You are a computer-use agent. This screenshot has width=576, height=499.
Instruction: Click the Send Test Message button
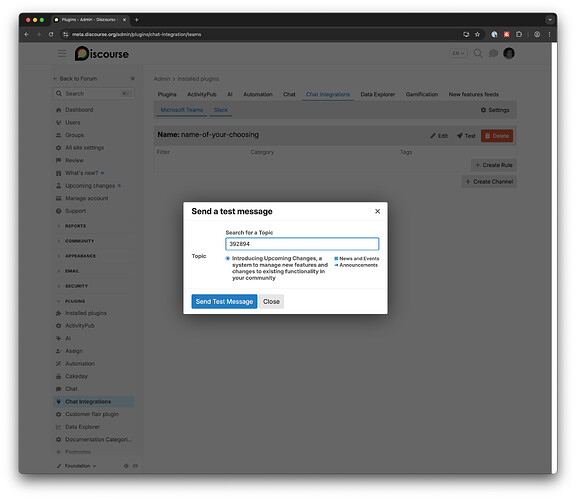[x=224, y=301]
